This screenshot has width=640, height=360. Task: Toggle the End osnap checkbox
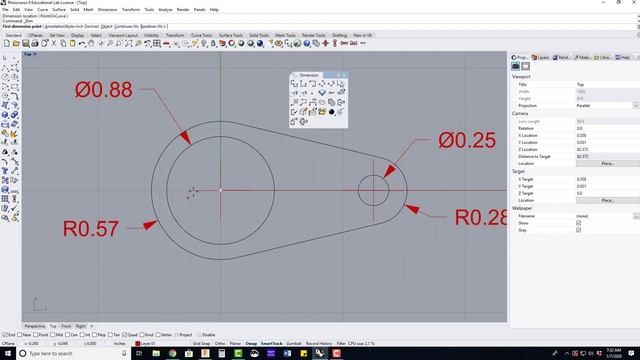click(x=5, y=335)
